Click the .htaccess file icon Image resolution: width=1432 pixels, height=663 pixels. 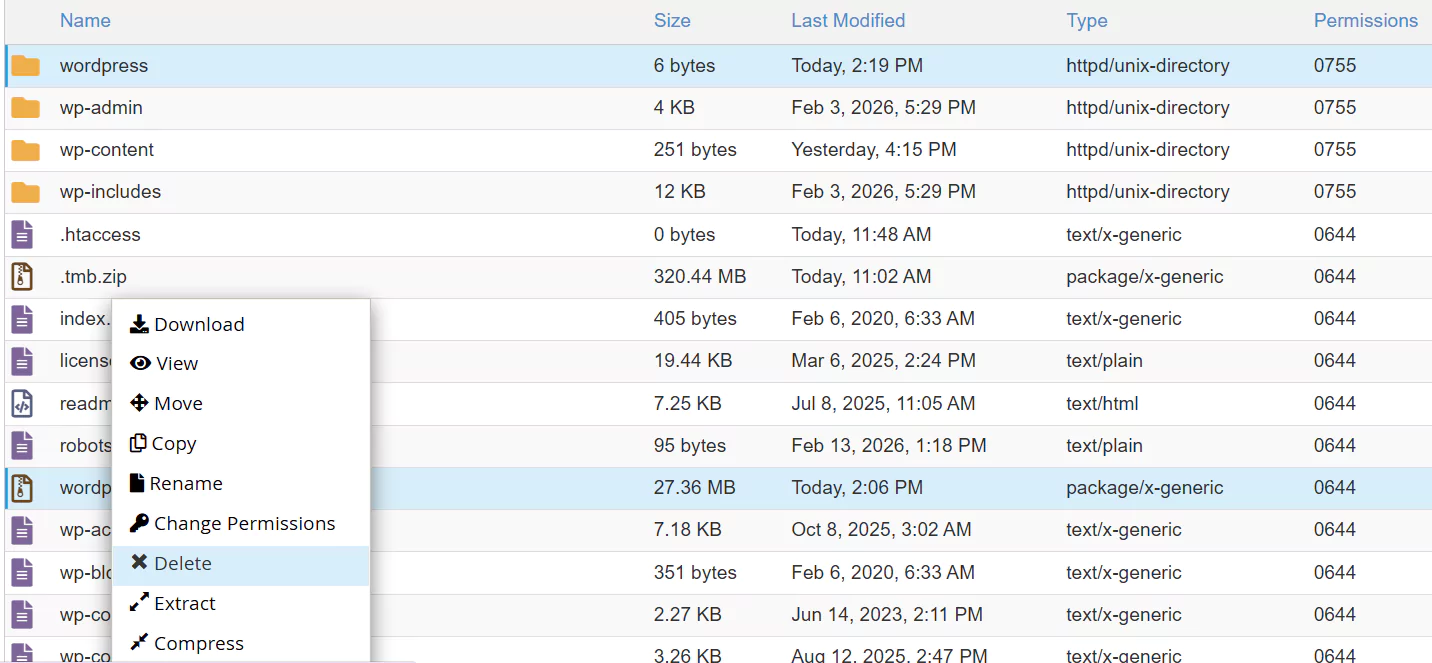22,235
